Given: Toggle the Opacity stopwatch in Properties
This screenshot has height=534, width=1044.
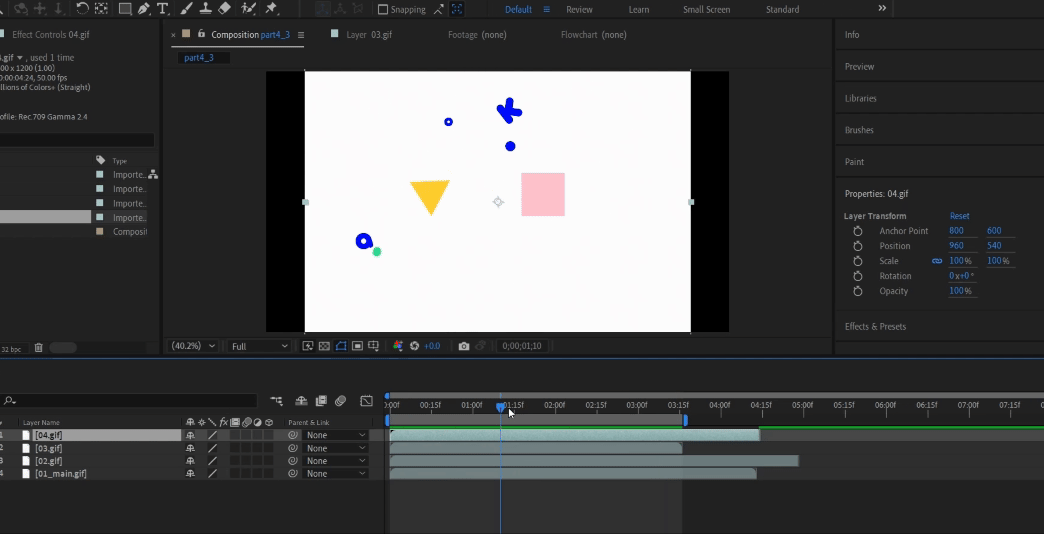Looking at the screenshot, I should [857, 291].
